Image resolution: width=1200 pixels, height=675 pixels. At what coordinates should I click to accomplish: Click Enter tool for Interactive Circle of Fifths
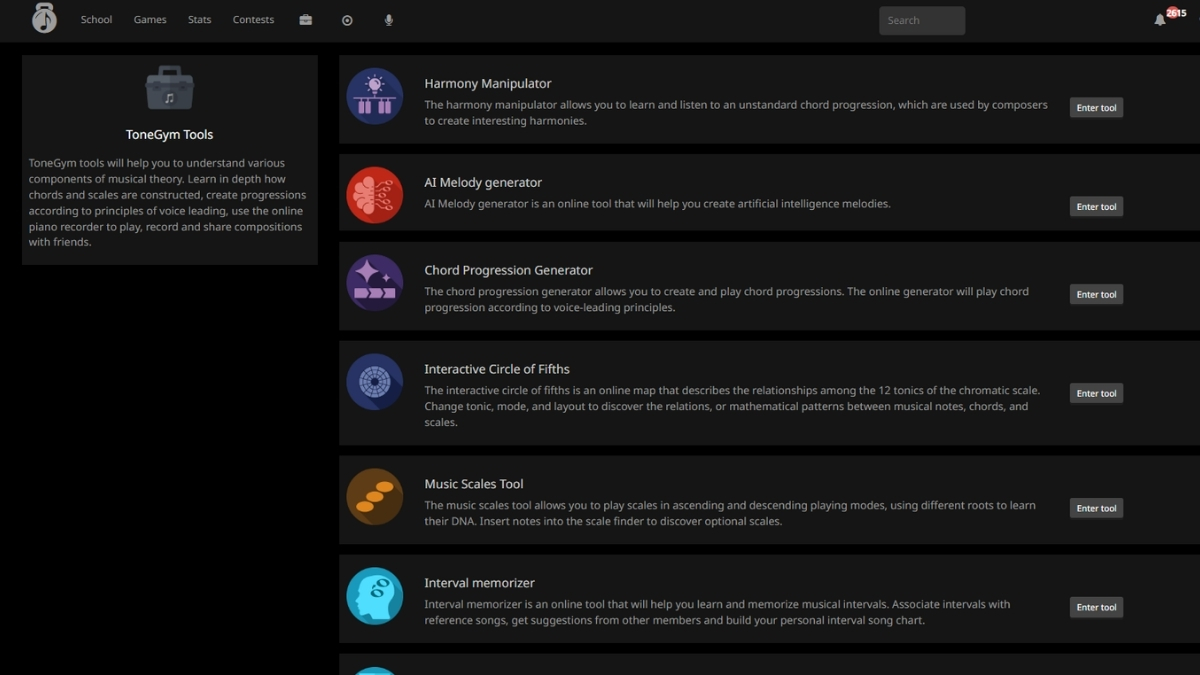tap(1096, 394)
